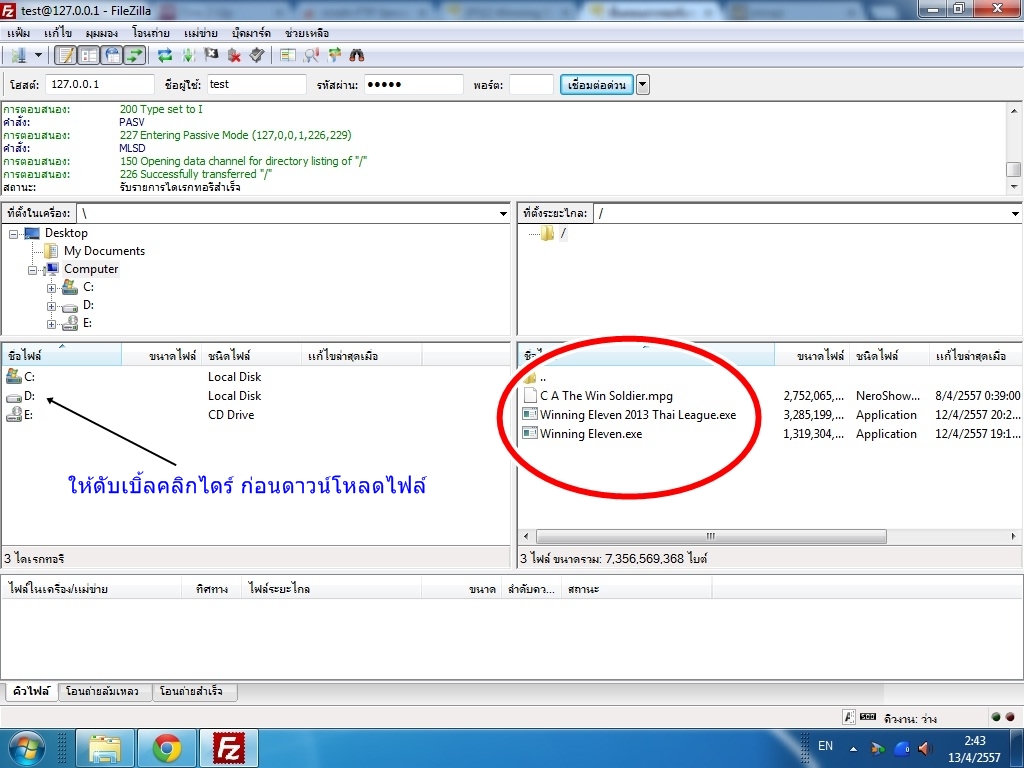Image resolution: width=1024 pixels, height=768 pixels.
Task: Open the แม่ข่าย menu
Action: (x=200, y=33)
